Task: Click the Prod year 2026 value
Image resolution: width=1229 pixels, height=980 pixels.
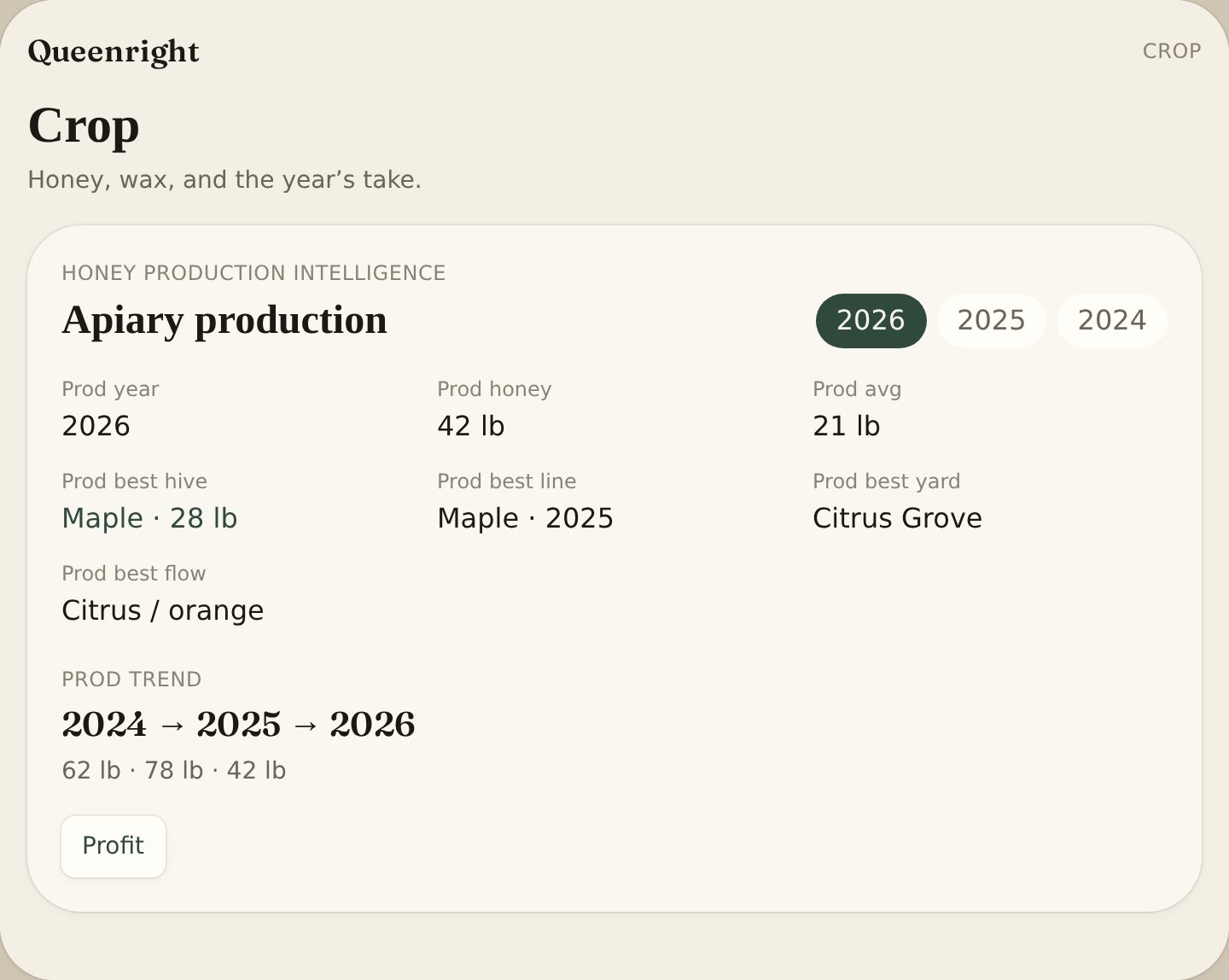Action: tap(96, 426)
